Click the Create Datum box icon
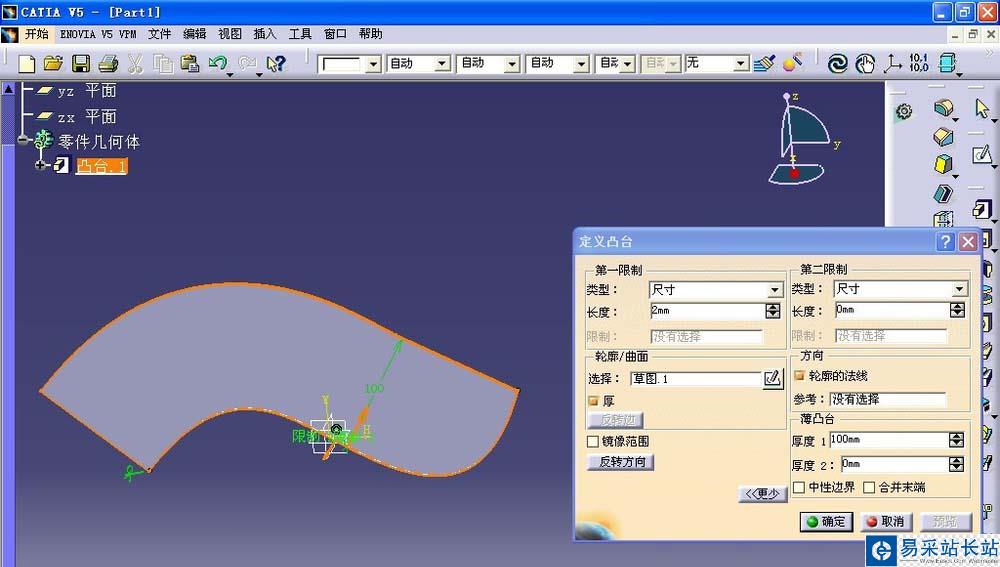1000x567 pixels. 948,63
